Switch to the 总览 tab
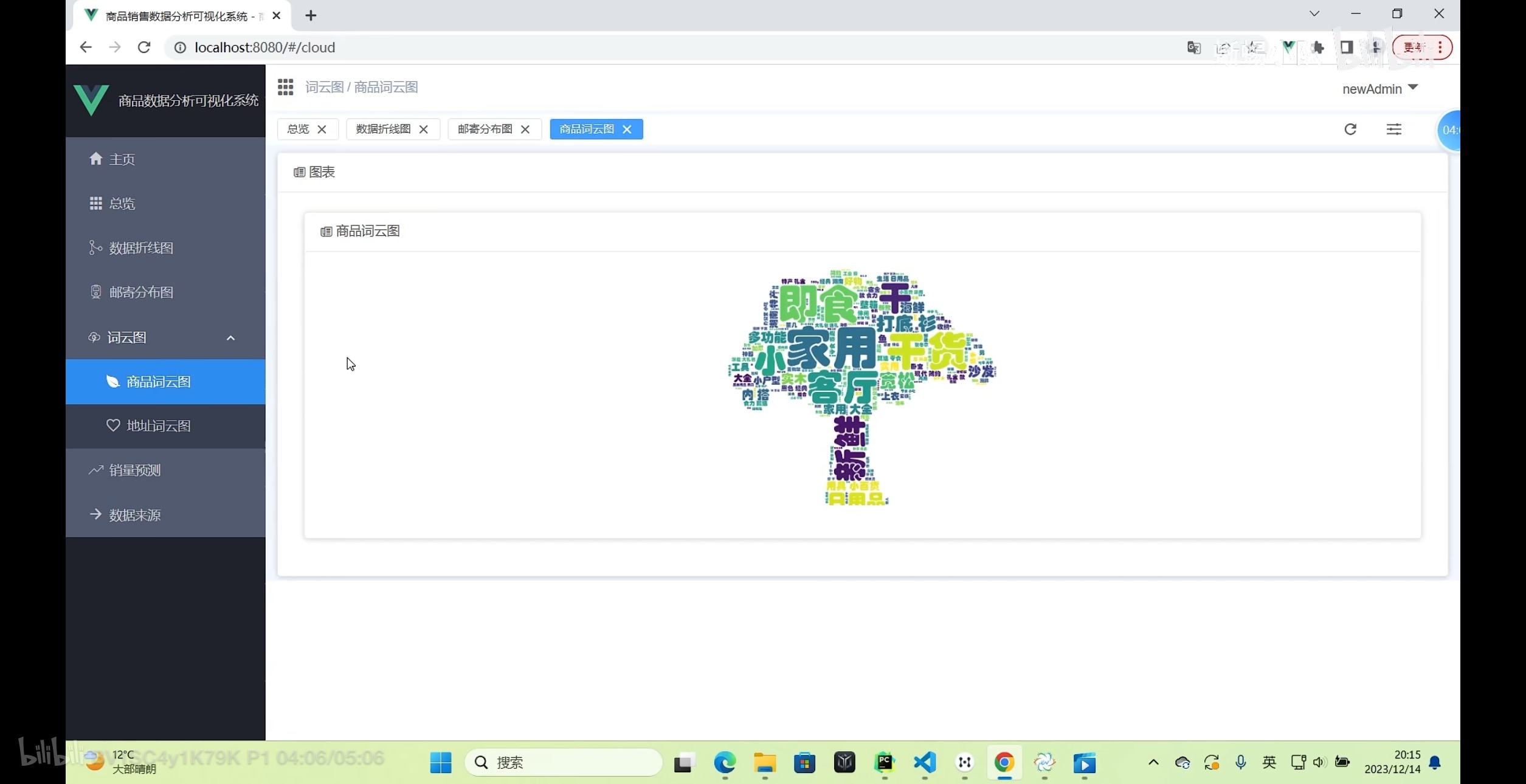Screen dimensions: 1526x784 pos(298,129)
